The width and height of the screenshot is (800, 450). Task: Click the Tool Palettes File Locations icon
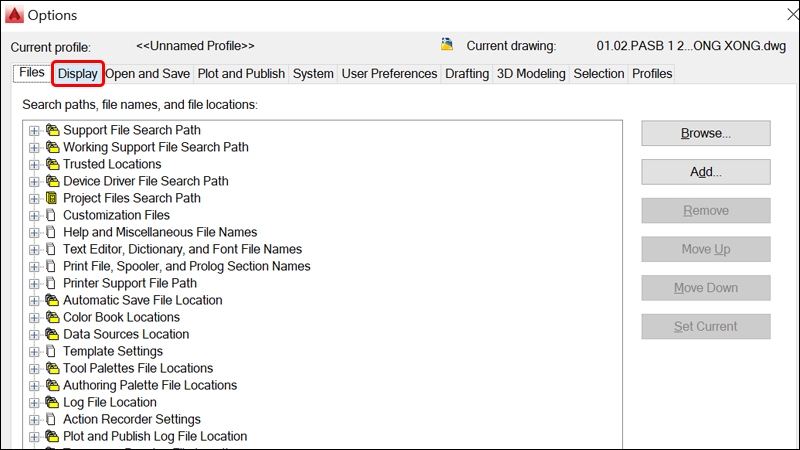pyautogui.click(x=52, y=368)
